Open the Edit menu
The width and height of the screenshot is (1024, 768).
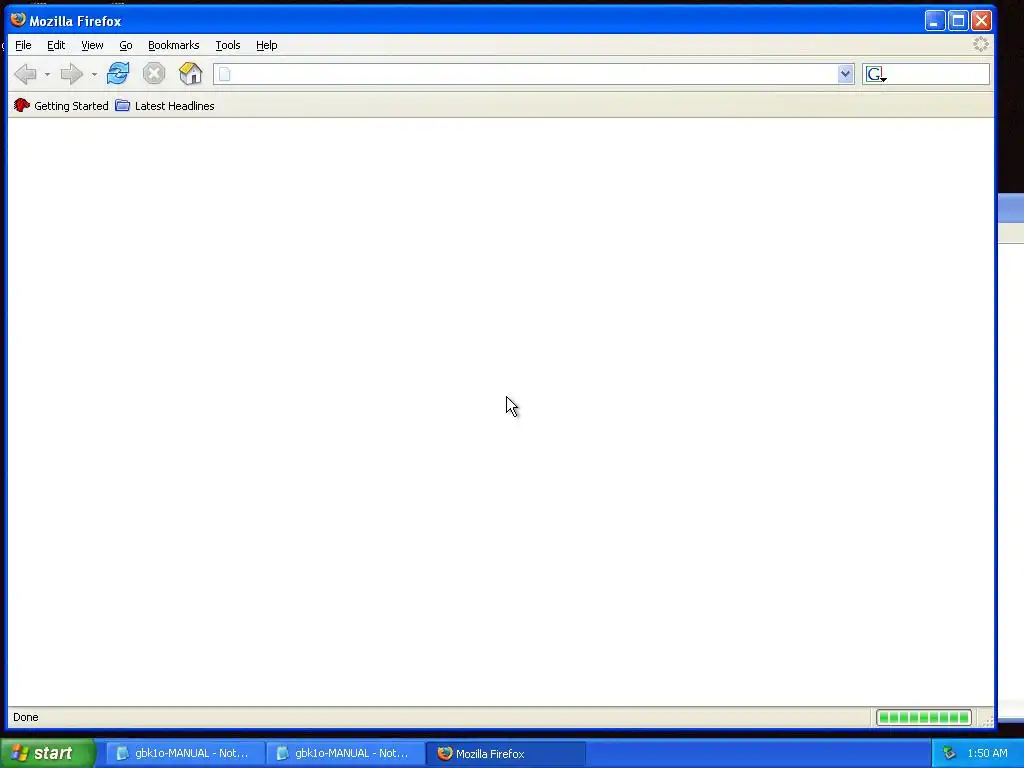tap(56, 45)
